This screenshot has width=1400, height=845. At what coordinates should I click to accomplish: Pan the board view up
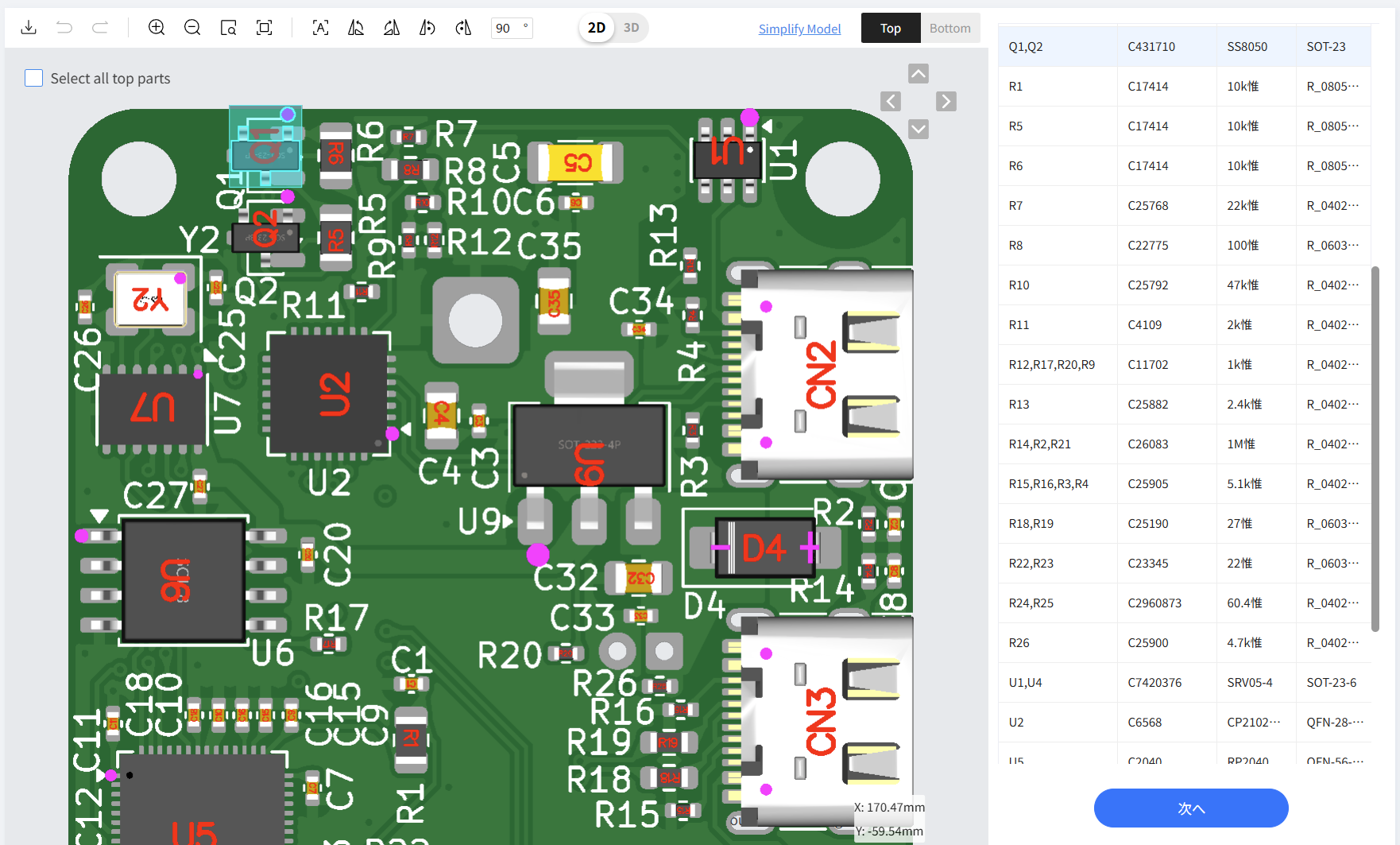(x=919, y=74)
